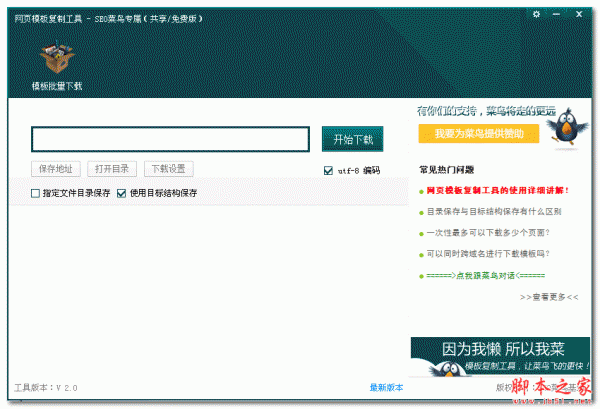Click the 开始下载 button
Viewport: 600px width, 409px height.
[x=352, y=139]
